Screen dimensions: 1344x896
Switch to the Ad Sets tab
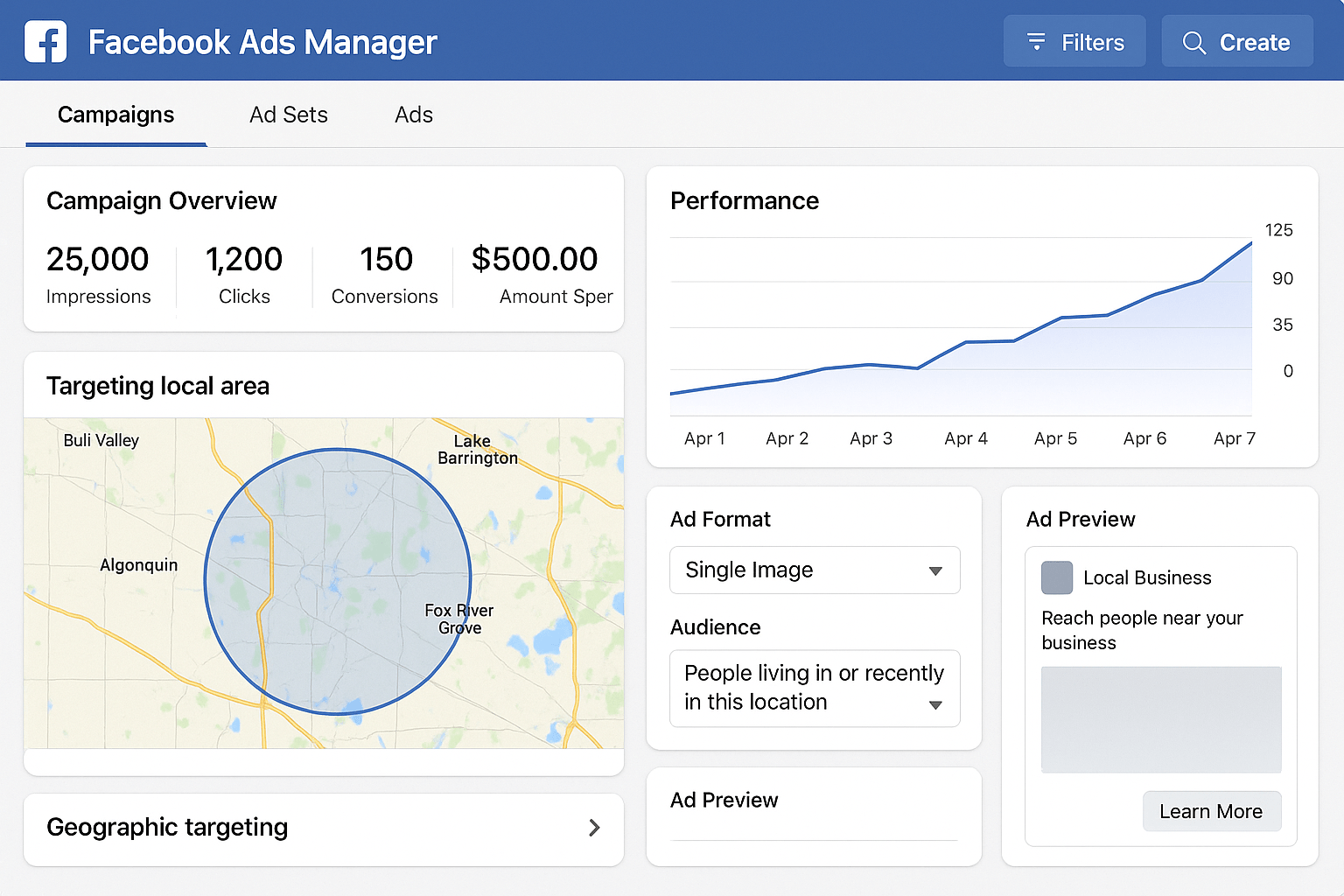(x=289, y=115)
